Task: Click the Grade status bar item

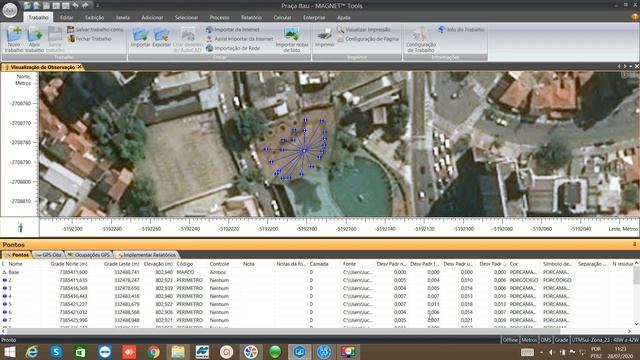Action: pyautogui.click(x=561, y=340)
